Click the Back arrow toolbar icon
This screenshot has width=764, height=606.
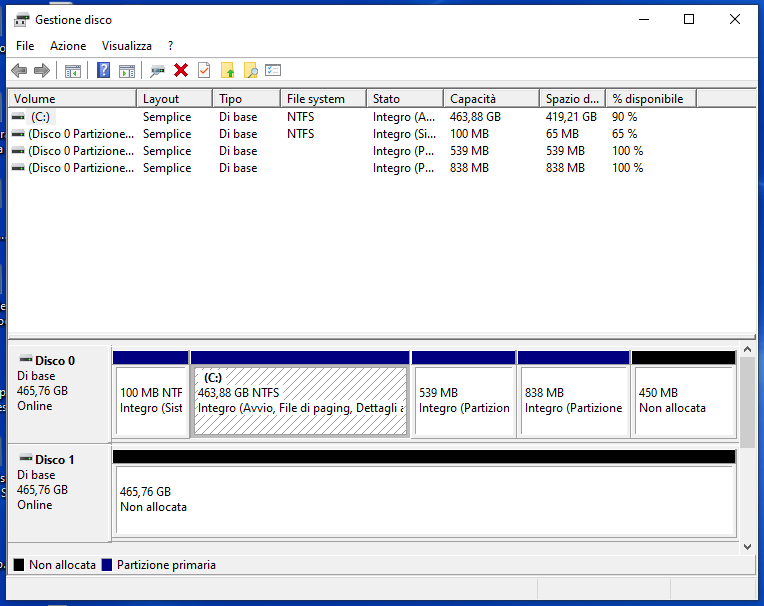tap(19, 70)
